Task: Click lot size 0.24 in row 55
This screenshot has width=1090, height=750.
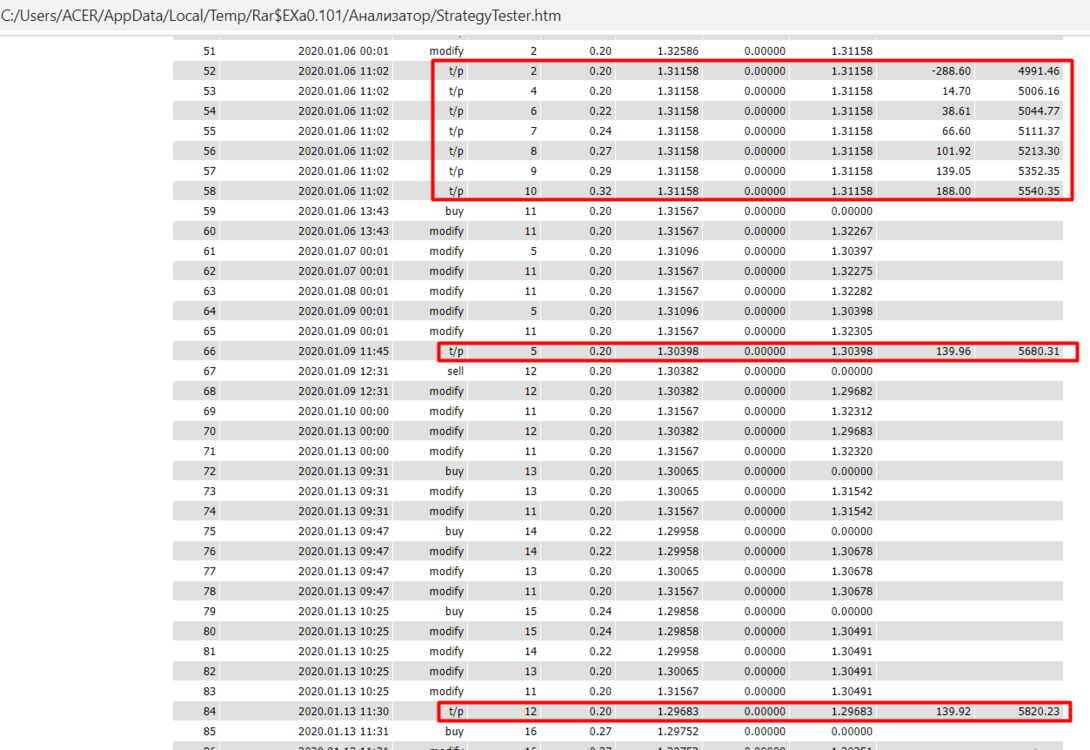Action: click(x=601, y=131)
